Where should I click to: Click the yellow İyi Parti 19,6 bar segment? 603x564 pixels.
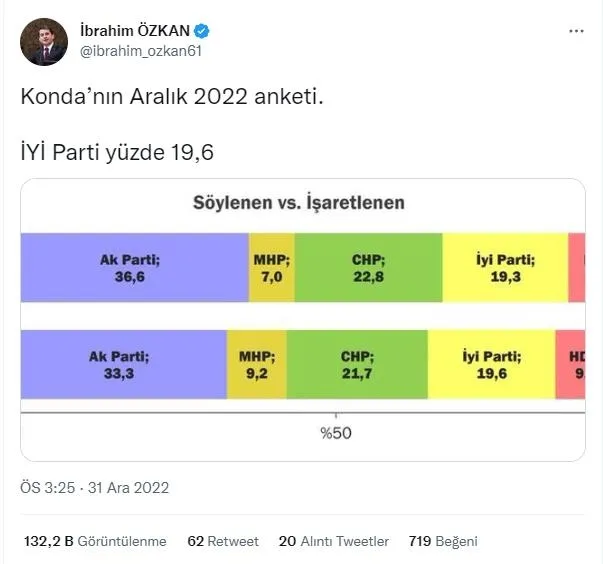[x=491, y=364]
